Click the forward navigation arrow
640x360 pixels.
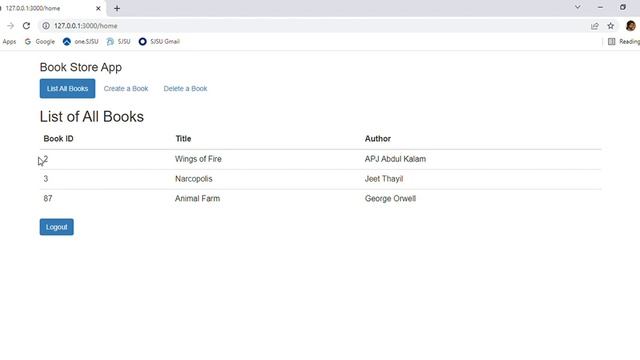point(10,26)
